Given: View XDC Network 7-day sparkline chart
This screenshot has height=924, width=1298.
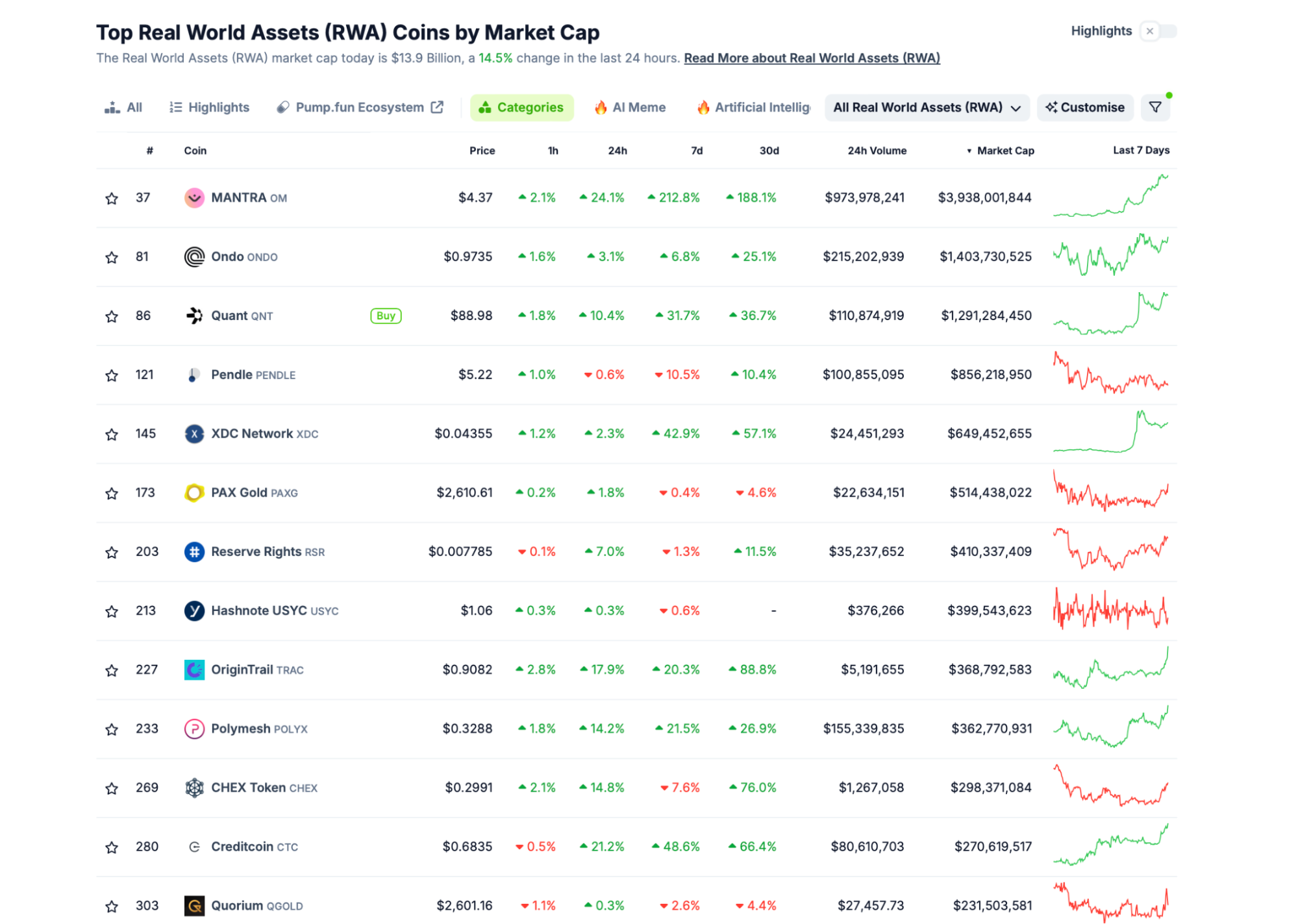Looking at the screenshot, I should (x=1110, y=432).
